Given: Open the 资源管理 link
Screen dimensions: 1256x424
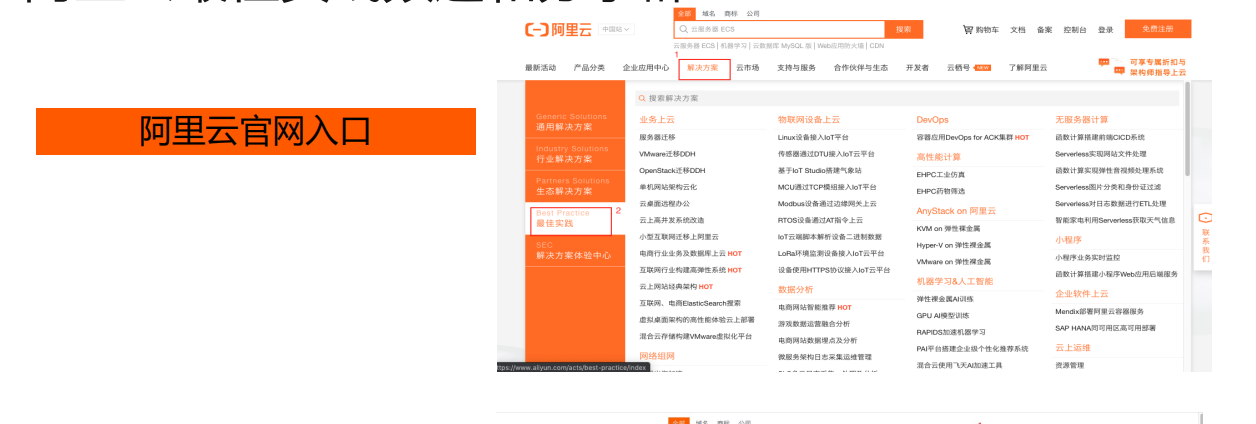Looking at the screenshot, I should (1069, 365).
